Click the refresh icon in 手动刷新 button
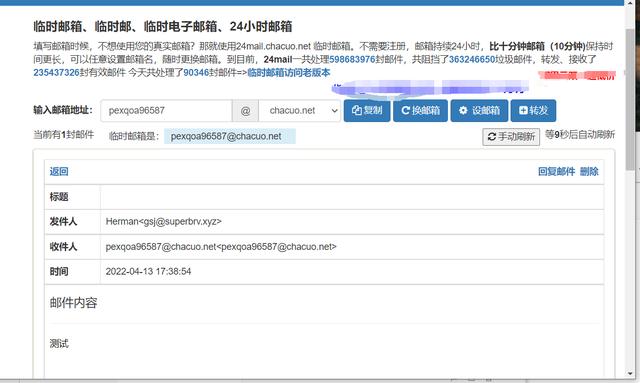This screenshot has height=383, width=640. tap(492, 137)
